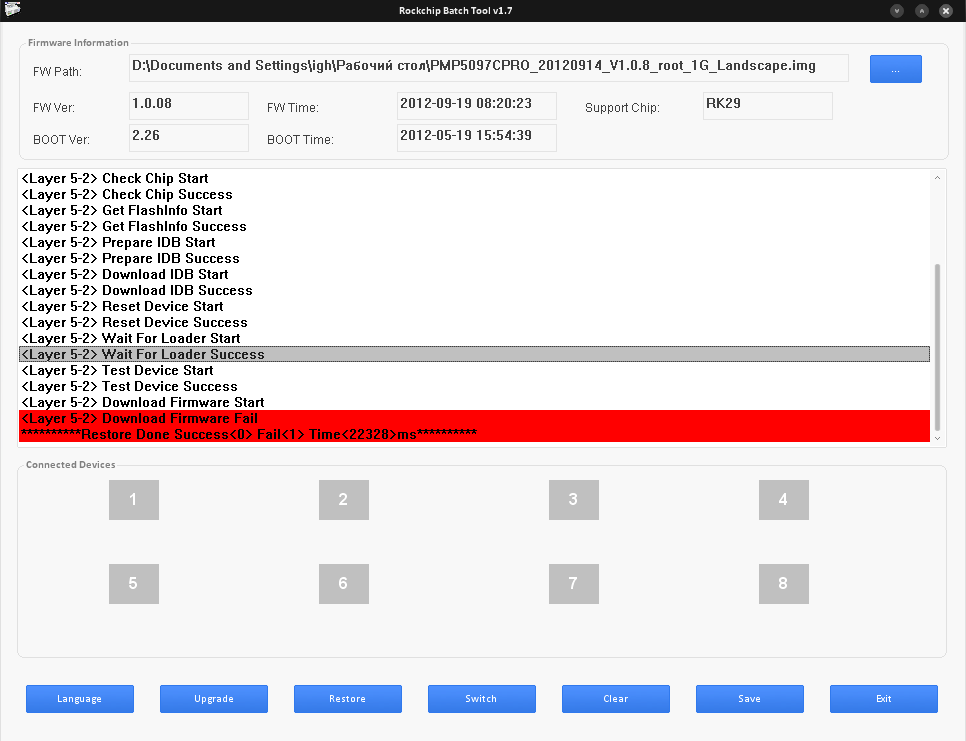
Task: Select connected device slot 4
Action: [784, 500]
